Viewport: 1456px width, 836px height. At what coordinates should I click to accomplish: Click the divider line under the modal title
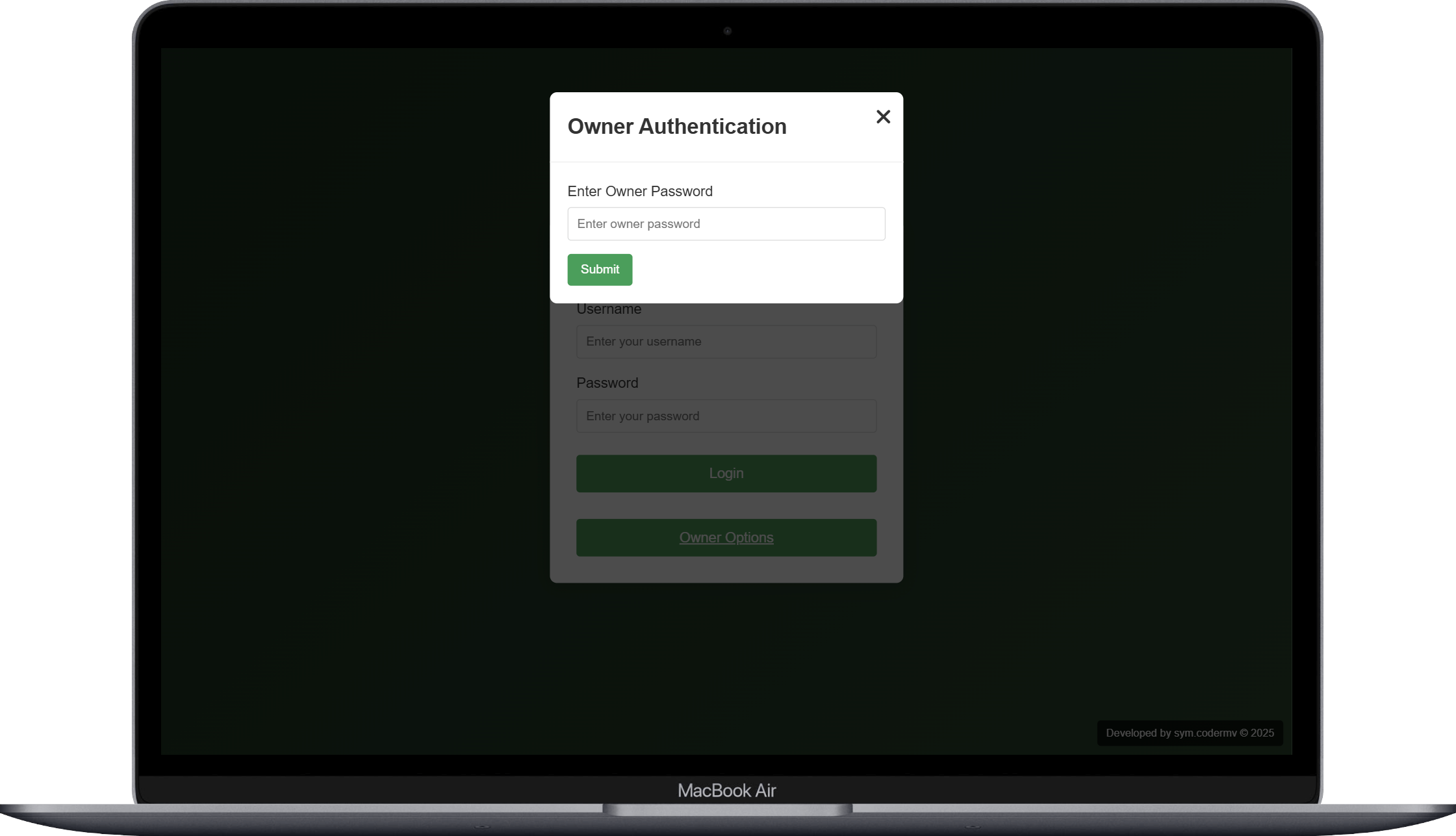(x=726, y=162)
